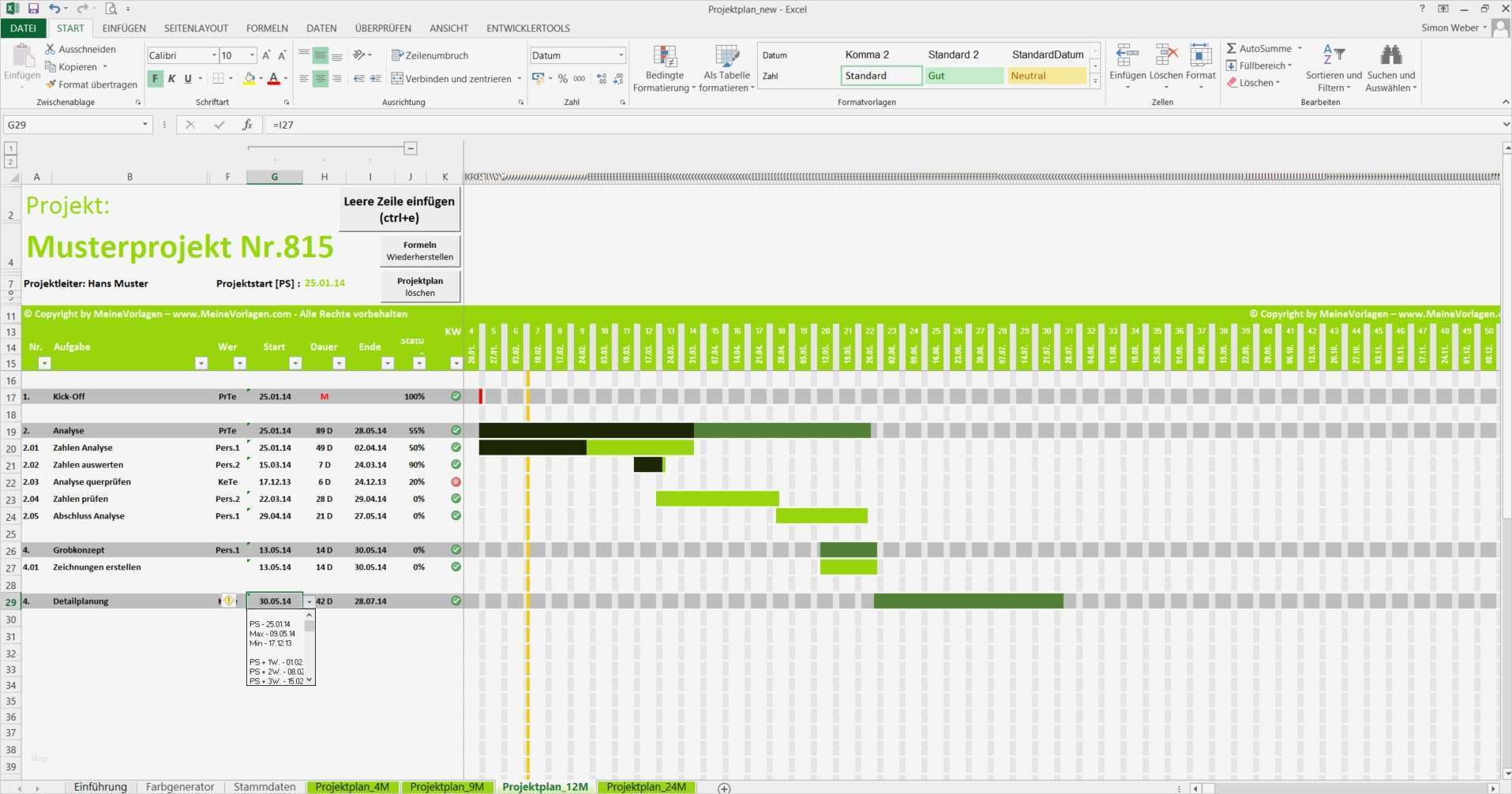Click the Sortieren und Filtern icon
Image resolution: width=1512 pixels, height=794 pixels.
click(1333, 55)
